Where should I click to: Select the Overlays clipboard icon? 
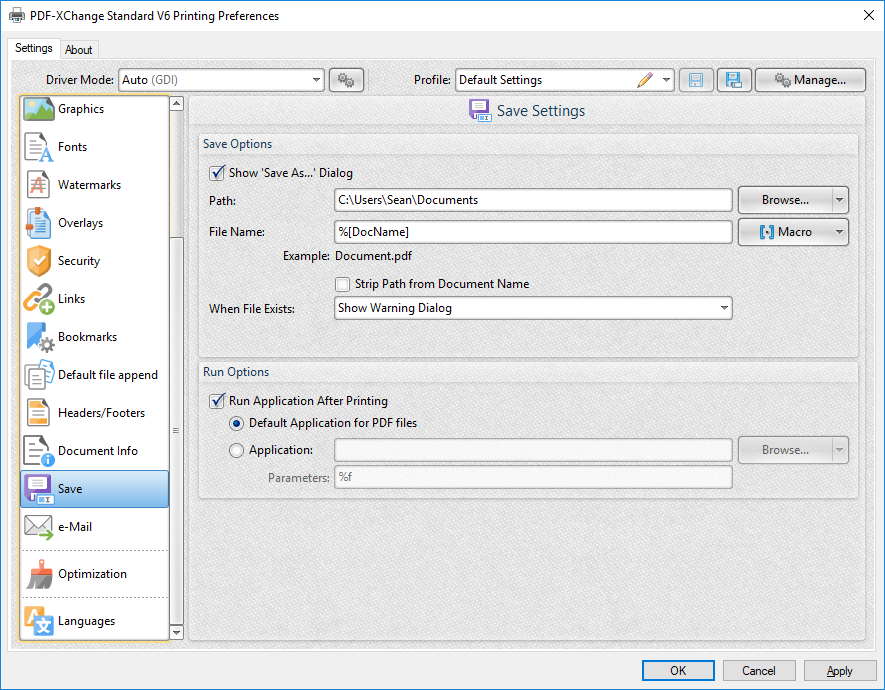[x=38, y=223]
